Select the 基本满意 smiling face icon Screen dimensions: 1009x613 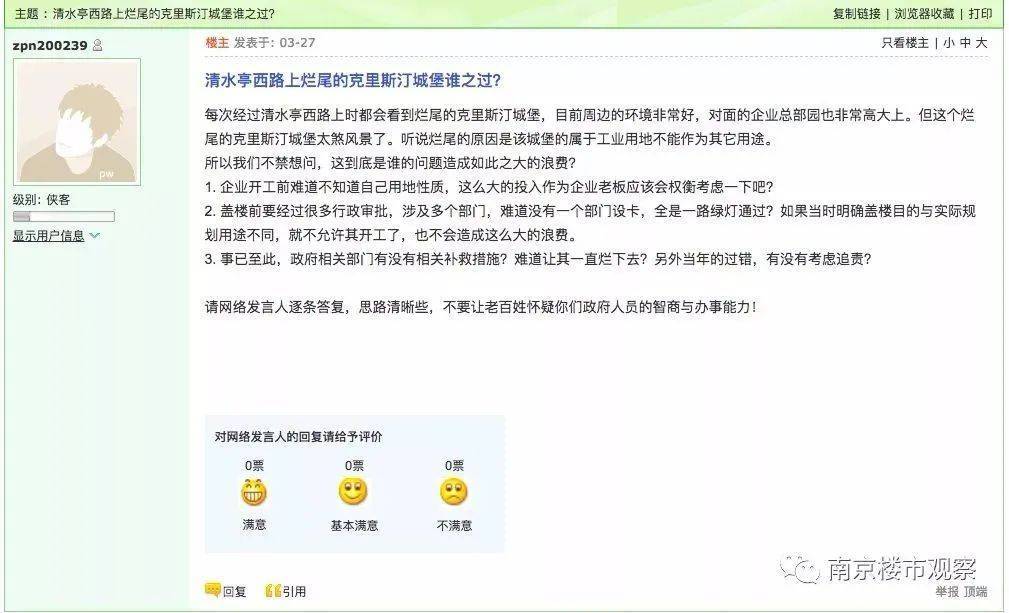pyautogui.click(x=353, y=491)
